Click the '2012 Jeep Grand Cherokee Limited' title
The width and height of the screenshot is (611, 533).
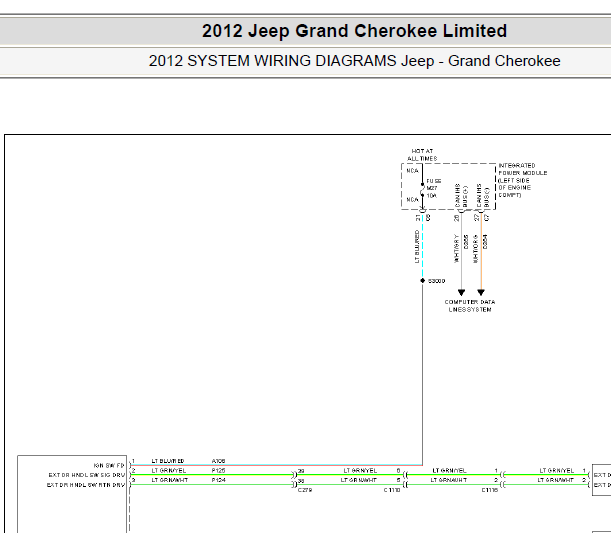[x=354, y=31]
